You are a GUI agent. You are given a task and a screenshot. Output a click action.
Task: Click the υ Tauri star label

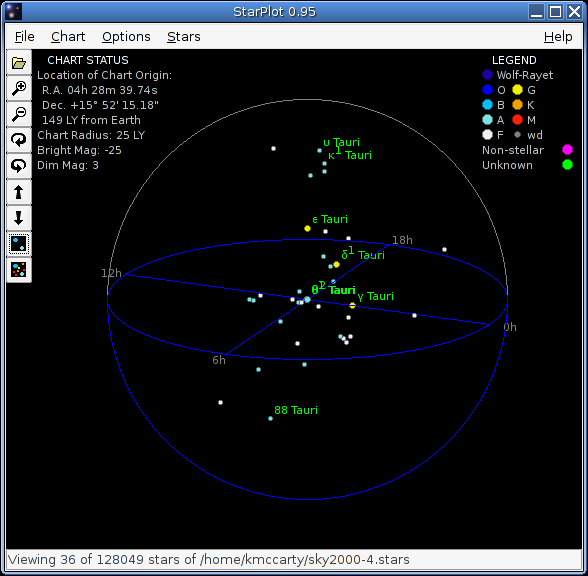pos(341,142)
